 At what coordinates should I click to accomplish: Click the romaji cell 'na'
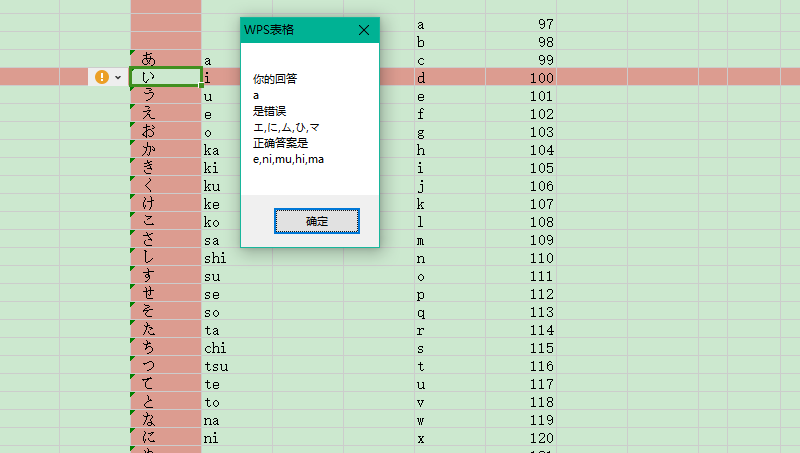[x=237, y=420]
